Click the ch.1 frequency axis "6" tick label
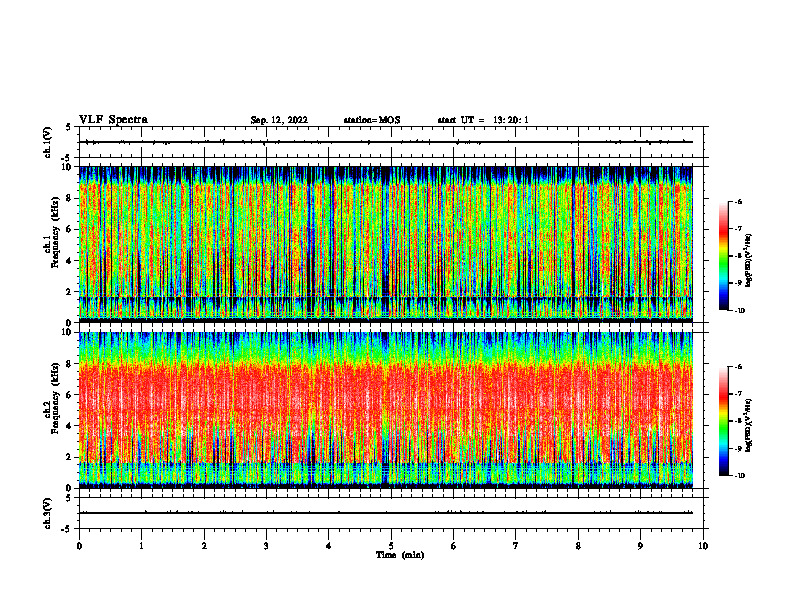 point(70,229)
